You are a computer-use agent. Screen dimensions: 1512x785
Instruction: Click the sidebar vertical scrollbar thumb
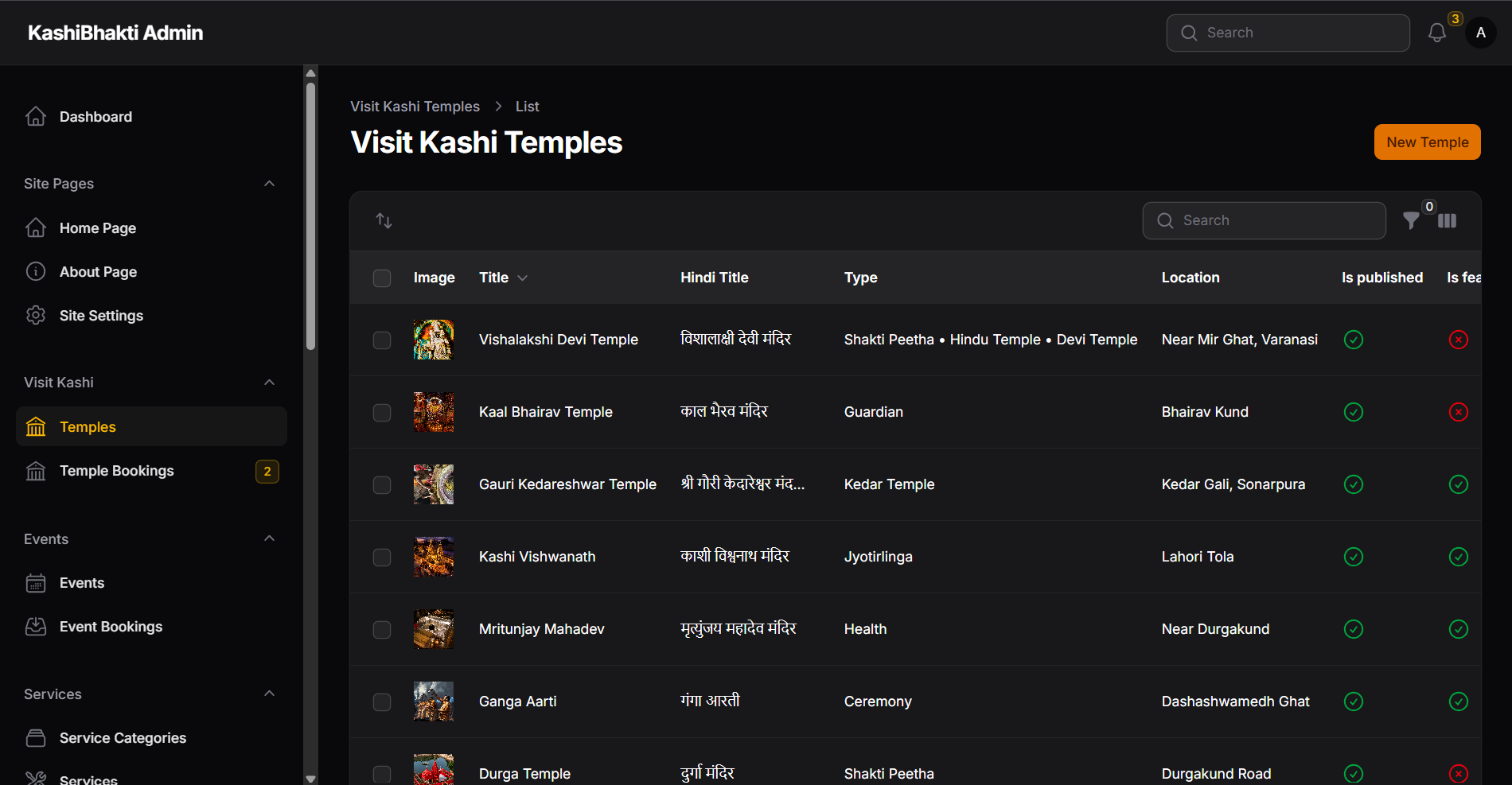311,215
